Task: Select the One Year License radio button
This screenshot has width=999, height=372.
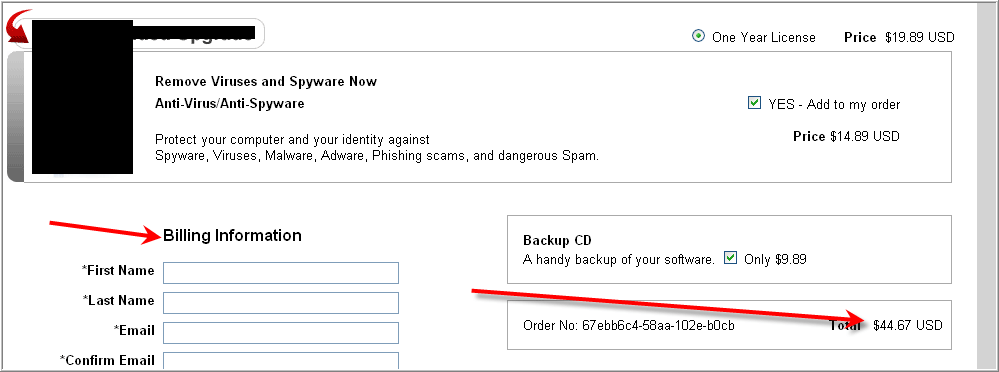Action: click(x=698, y=37)
